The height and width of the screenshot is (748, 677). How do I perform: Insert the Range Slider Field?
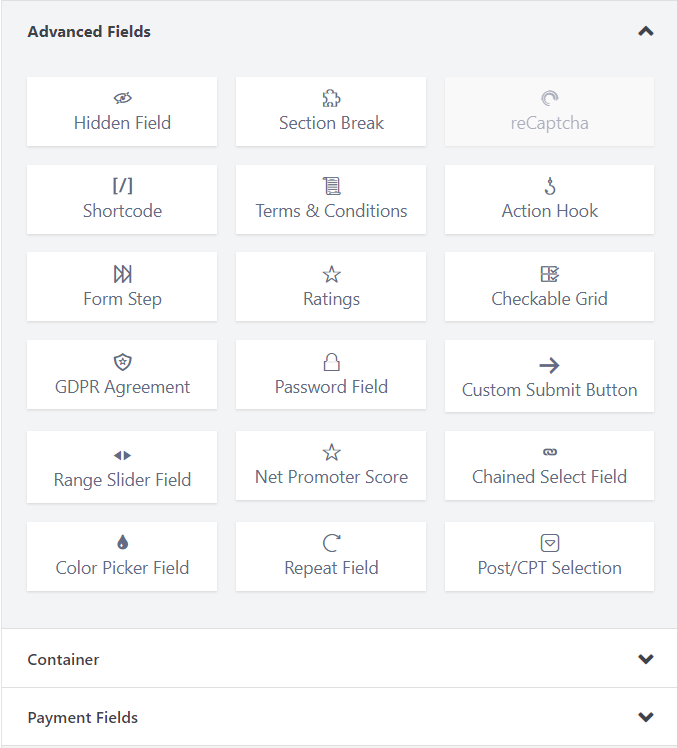coord(122,468)
